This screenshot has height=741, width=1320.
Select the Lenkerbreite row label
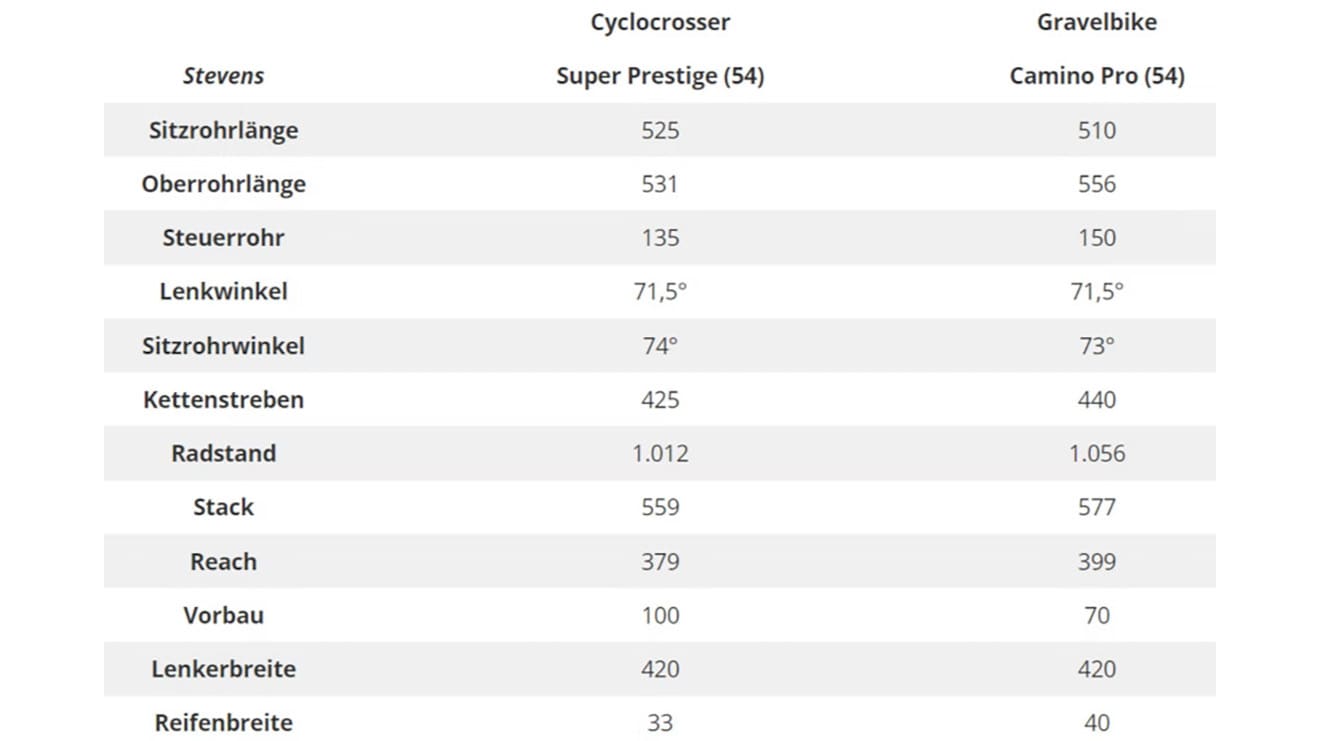[223, 669]
